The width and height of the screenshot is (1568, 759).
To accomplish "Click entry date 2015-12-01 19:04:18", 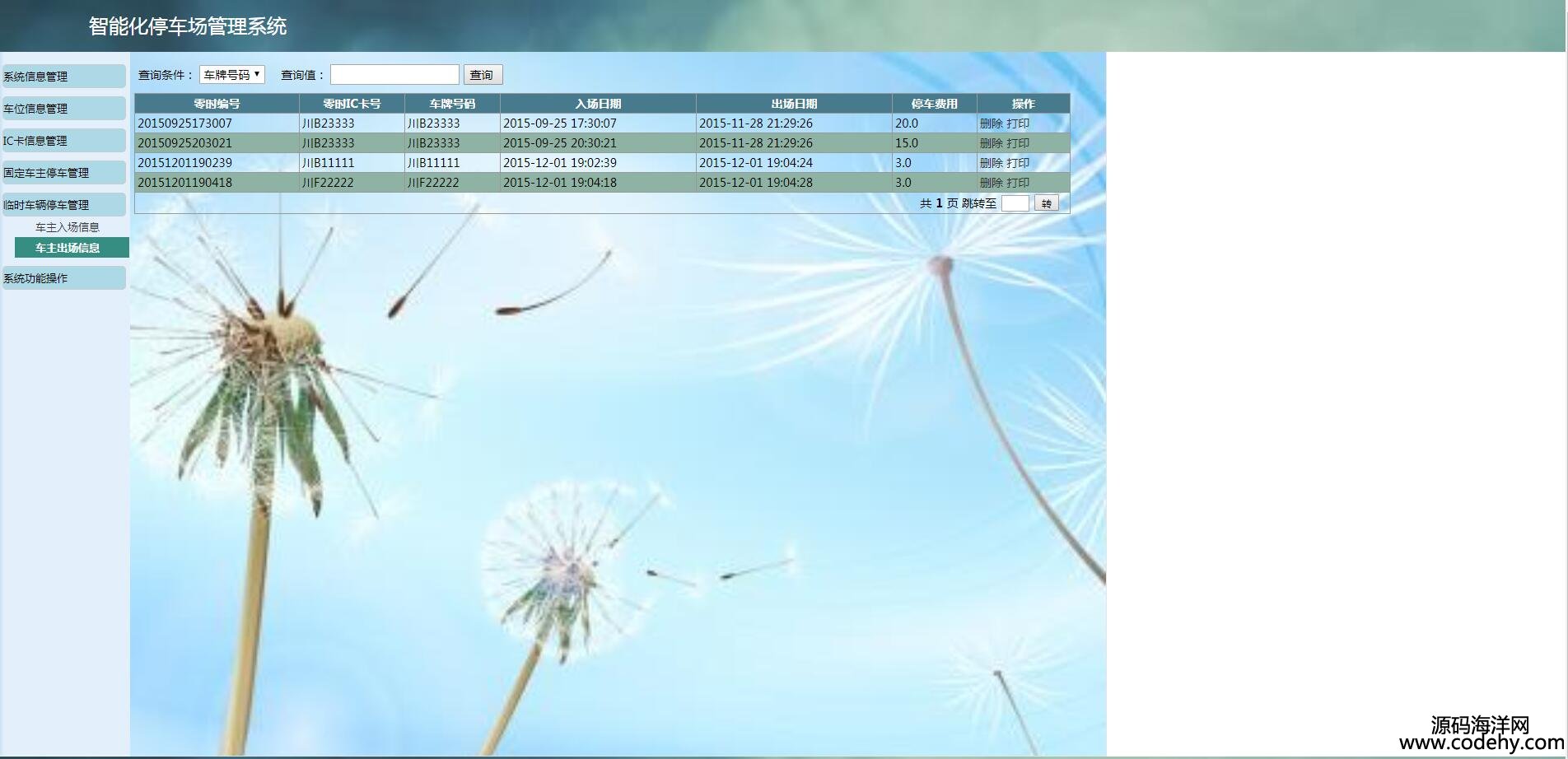I will [x=598, y=183].
